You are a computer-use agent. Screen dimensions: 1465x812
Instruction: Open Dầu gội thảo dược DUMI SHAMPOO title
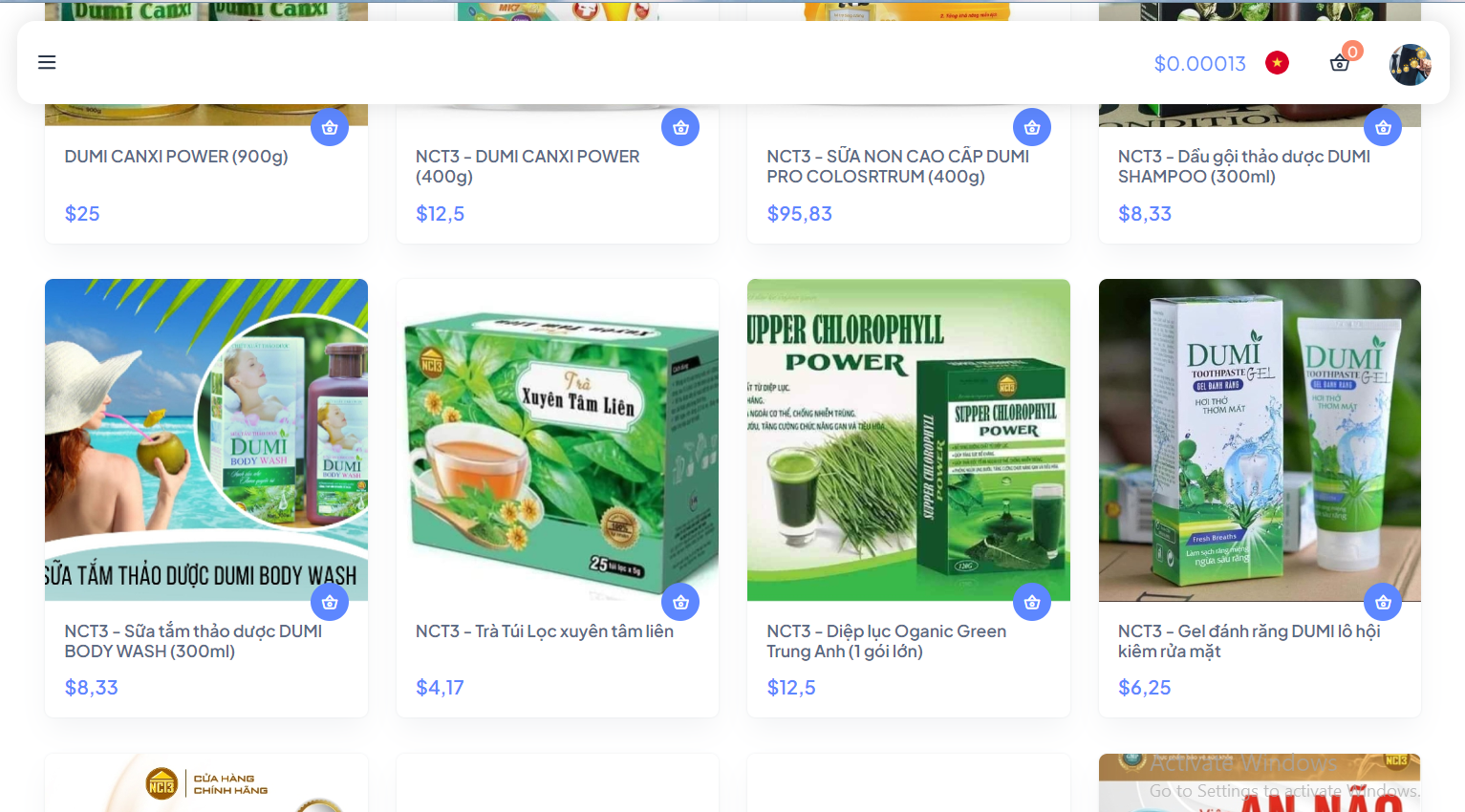click(x=1244, y=166)
